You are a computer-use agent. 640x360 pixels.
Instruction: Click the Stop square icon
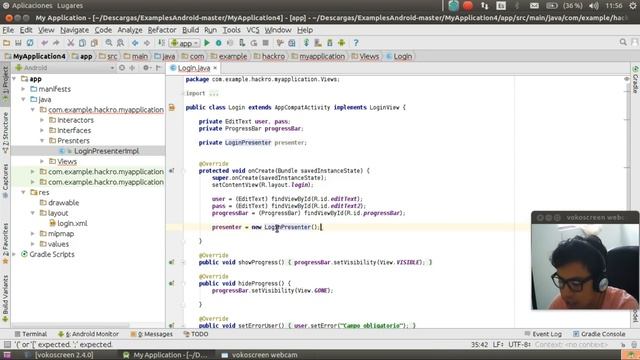[266, 43]
